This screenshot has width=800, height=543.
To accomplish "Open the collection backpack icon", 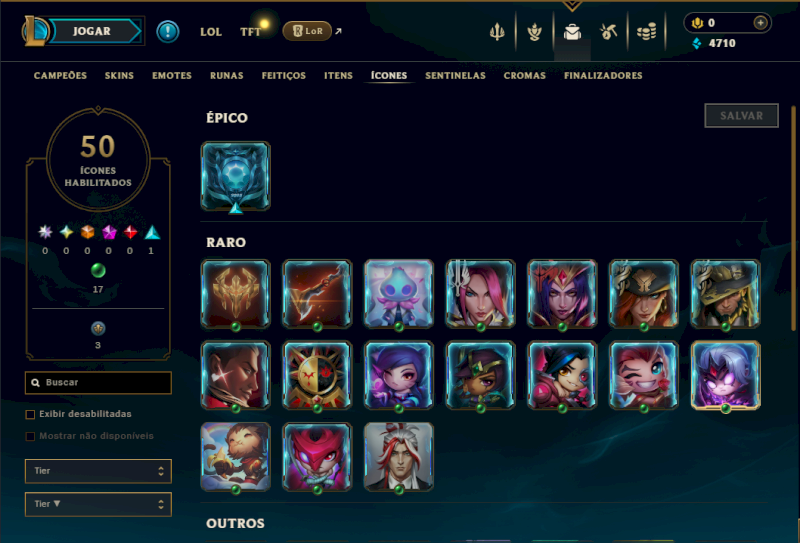I will (x=572, y=32).
